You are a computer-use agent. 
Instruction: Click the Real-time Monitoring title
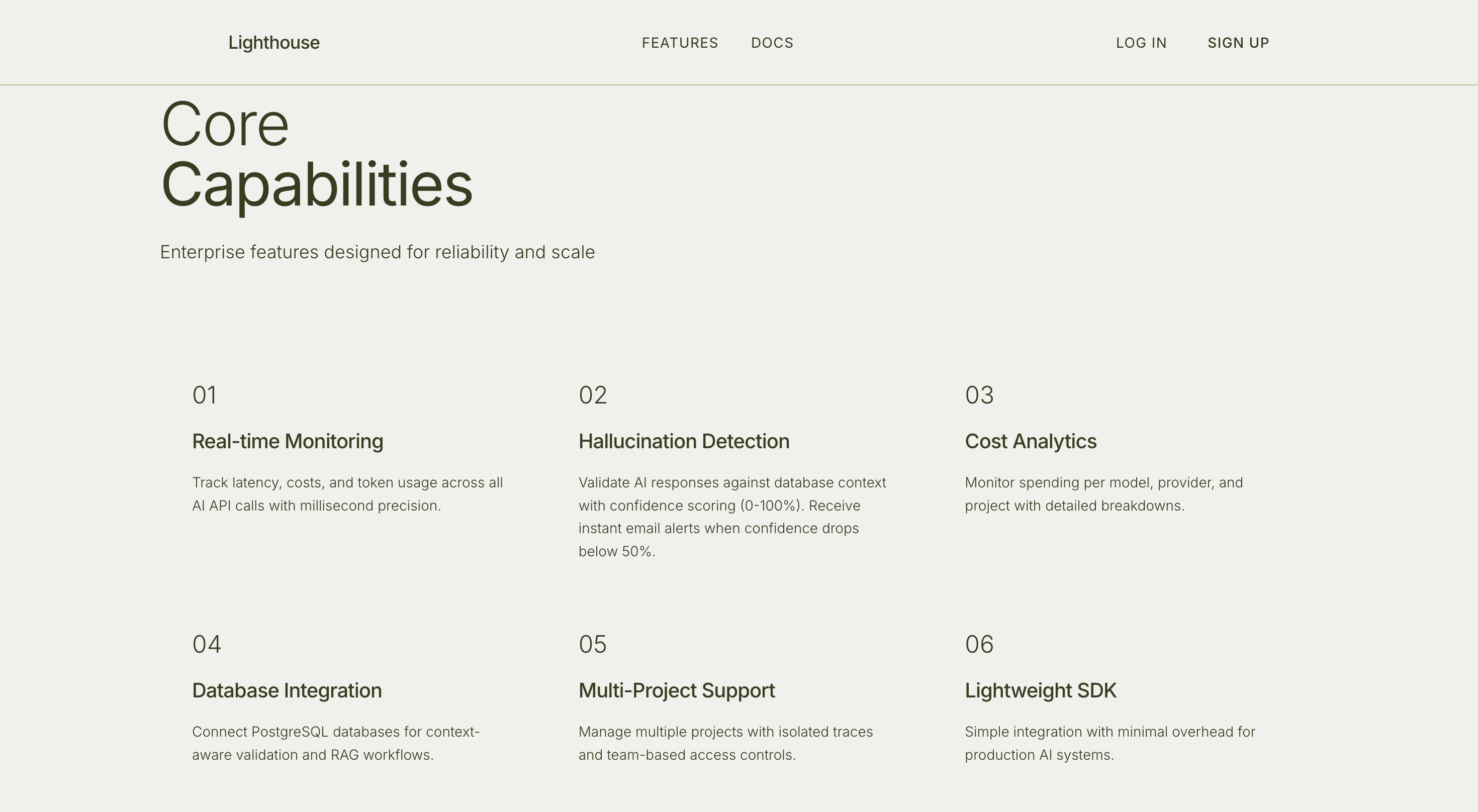tap(288, 442)
